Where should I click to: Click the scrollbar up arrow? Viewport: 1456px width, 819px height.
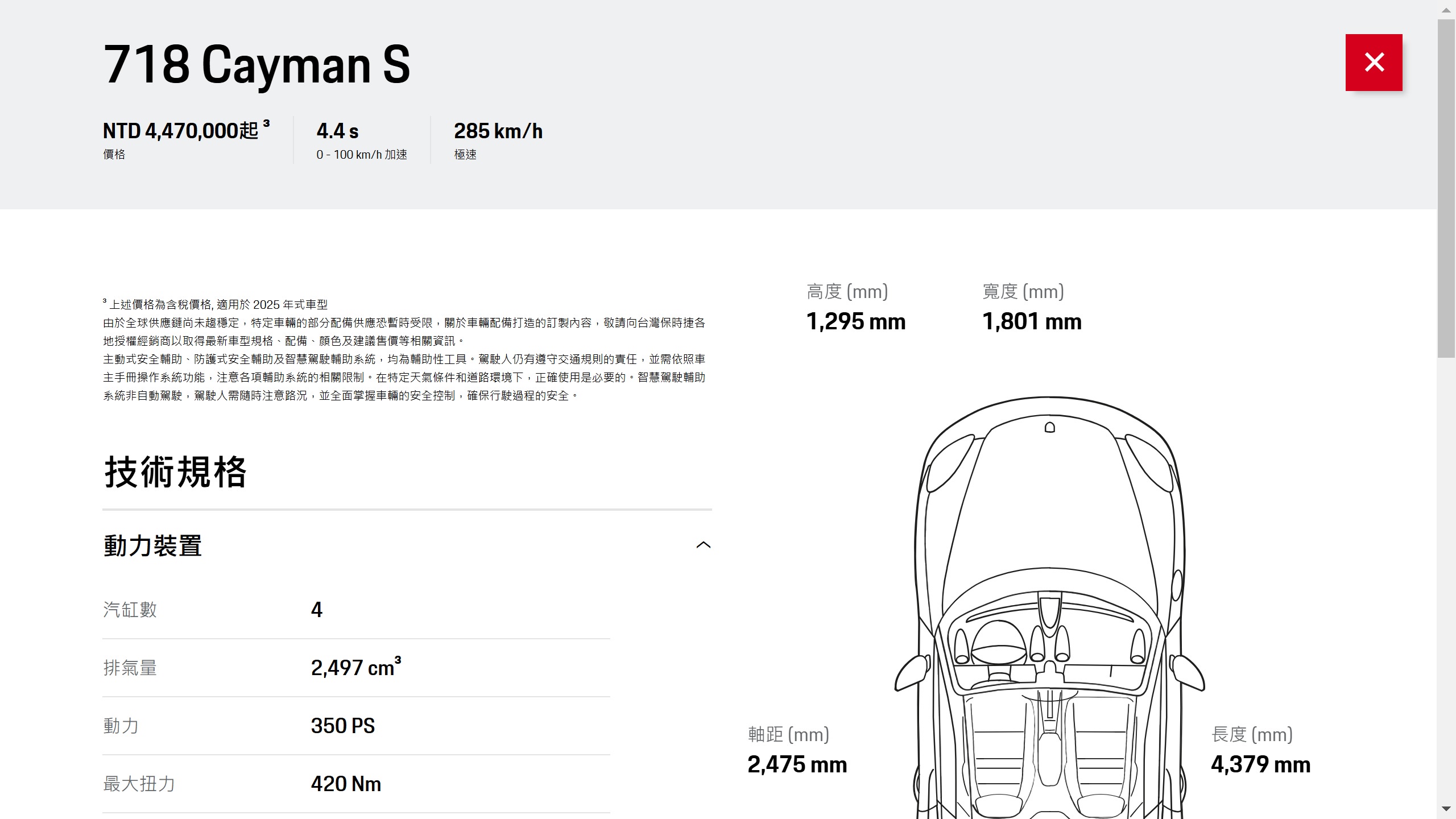tap(1446, 10)
